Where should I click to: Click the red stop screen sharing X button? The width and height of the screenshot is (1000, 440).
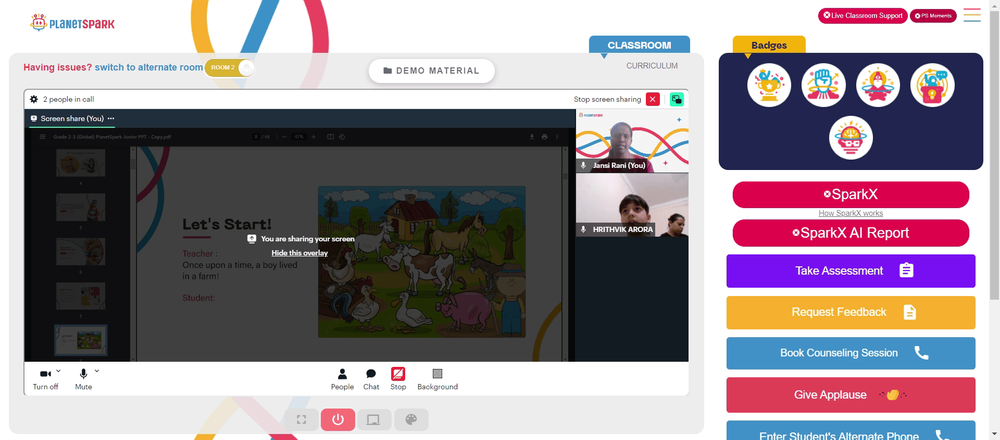[652, 99]
